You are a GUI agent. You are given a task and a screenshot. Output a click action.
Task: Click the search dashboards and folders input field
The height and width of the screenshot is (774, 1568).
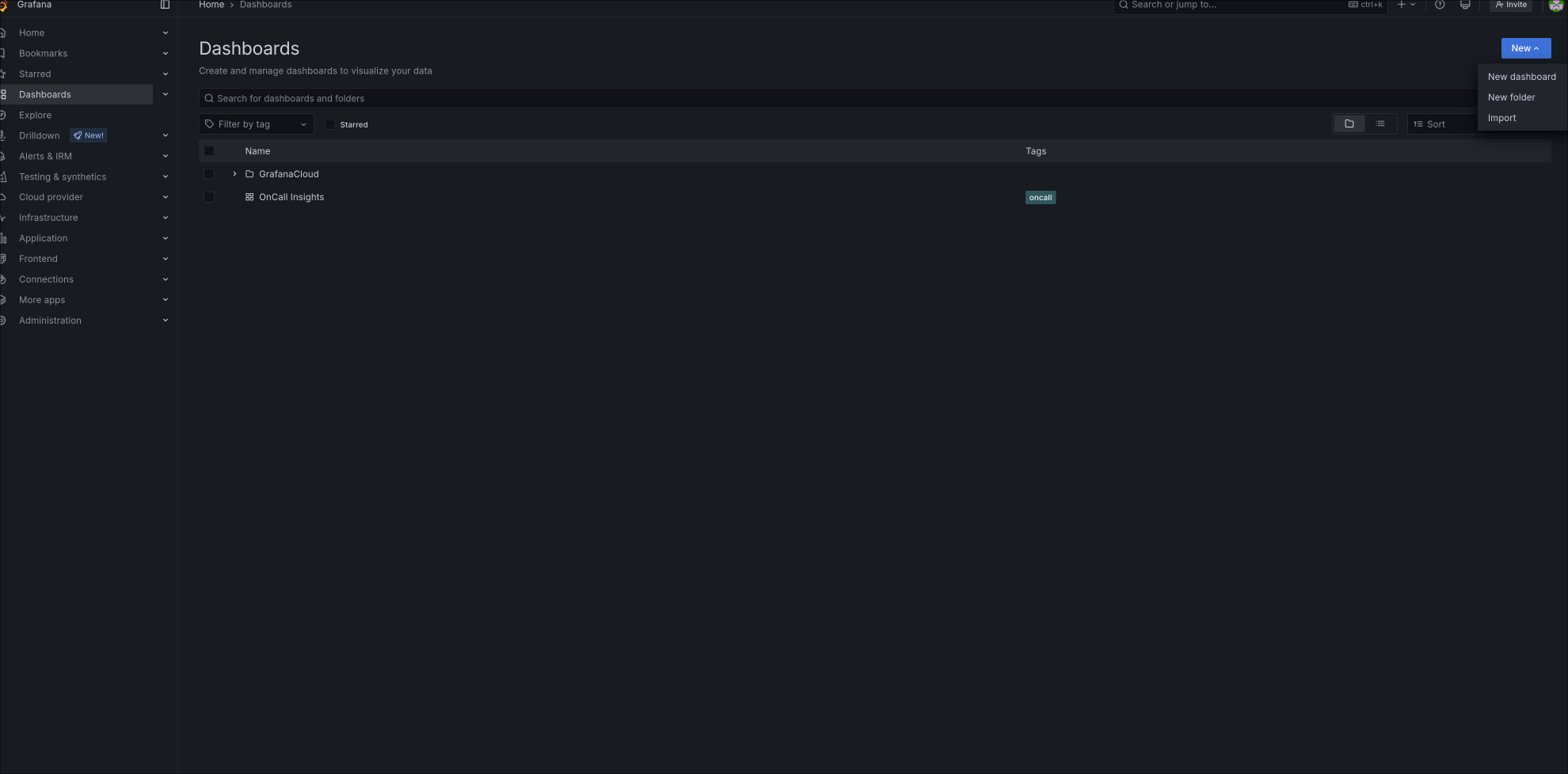pyautogui.click(x=554, y=98)
